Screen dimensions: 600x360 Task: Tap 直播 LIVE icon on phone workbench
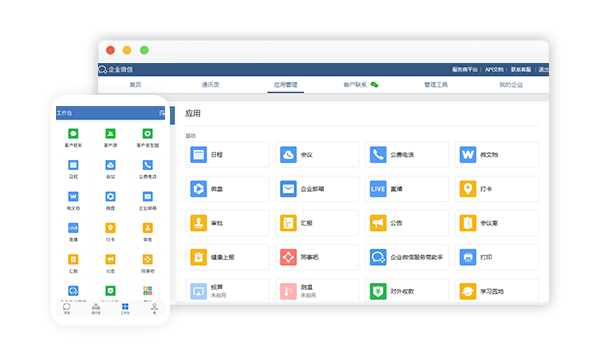(x=73, y=228)
